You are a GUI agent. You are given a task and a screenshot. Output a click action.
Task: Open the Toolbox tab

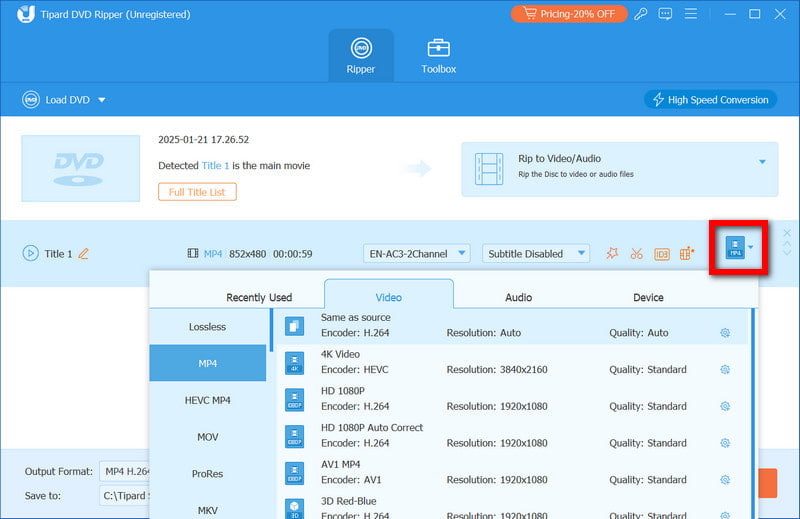(439, 56)
